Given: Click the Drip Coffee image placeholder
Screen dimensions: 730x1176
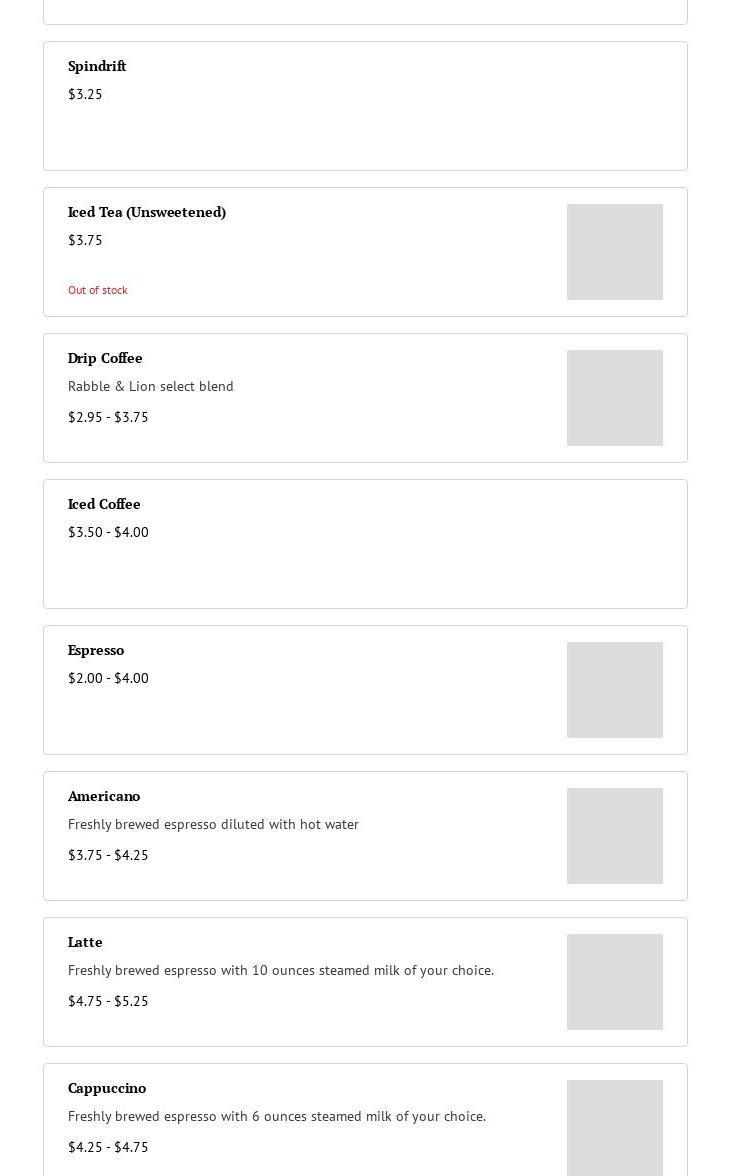Looking at the screenshot, I should coord(614,398).
